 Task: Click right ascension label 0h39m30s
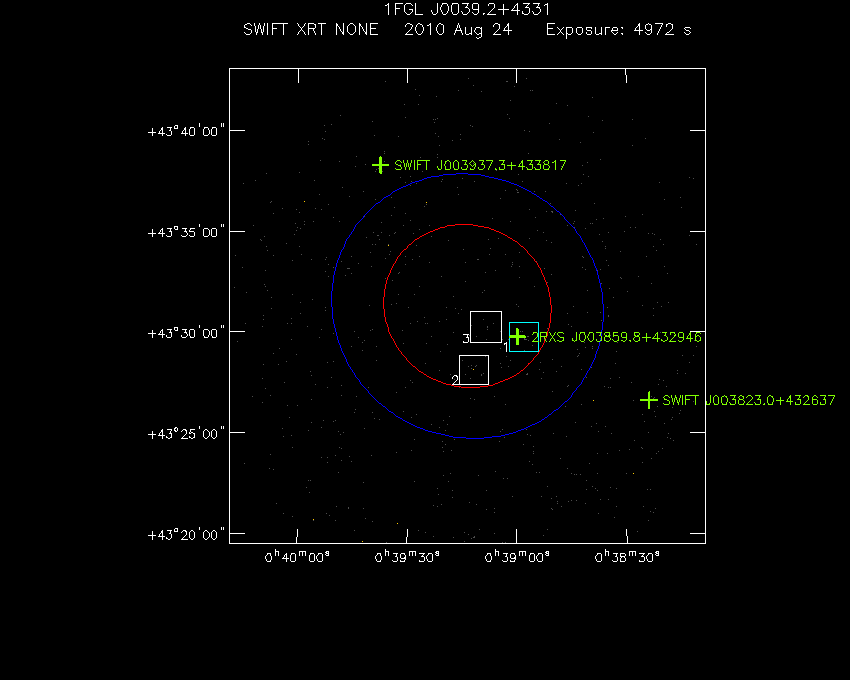coord(407,557)
